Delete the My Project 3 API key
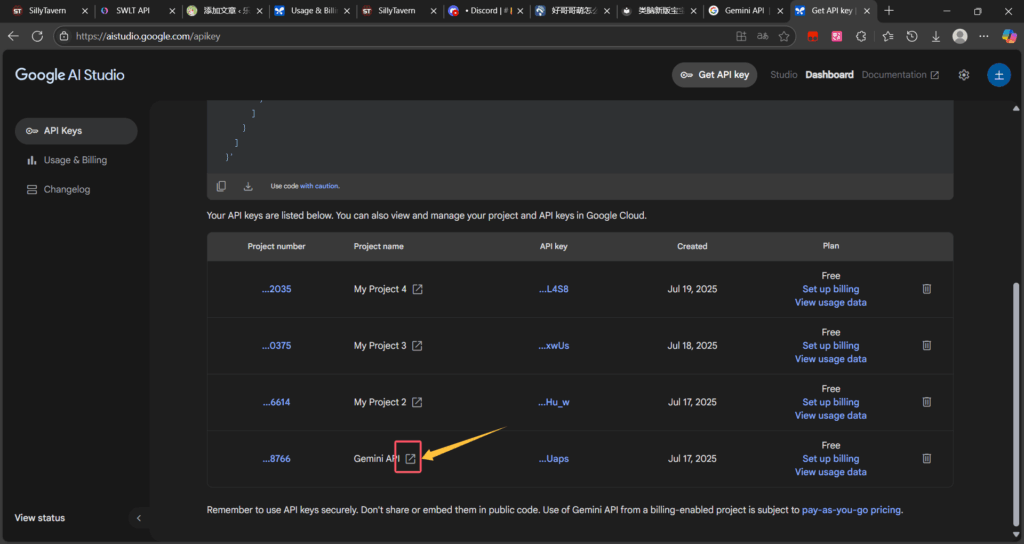 tap(926, 346)
